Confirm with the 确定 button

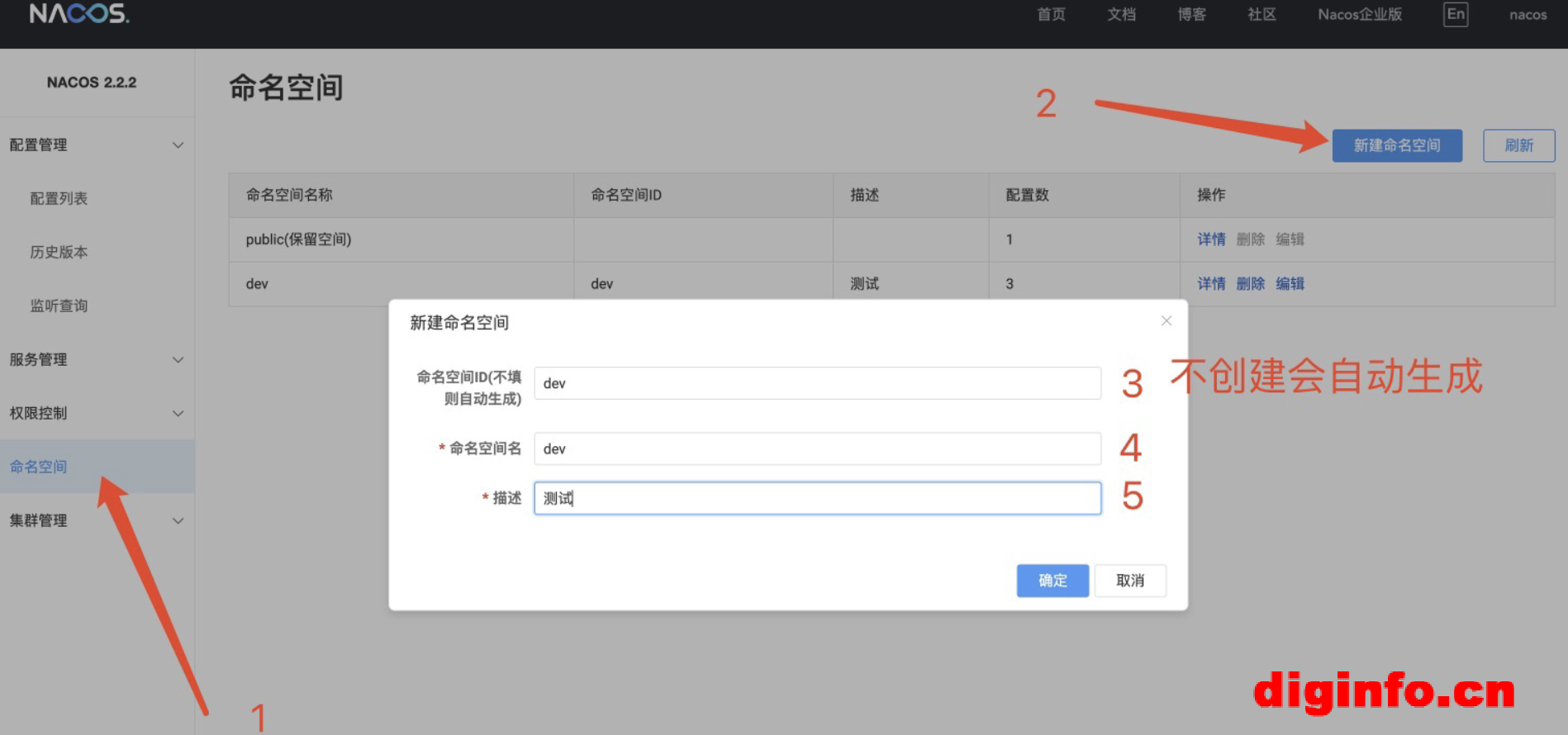point(1052,581)
